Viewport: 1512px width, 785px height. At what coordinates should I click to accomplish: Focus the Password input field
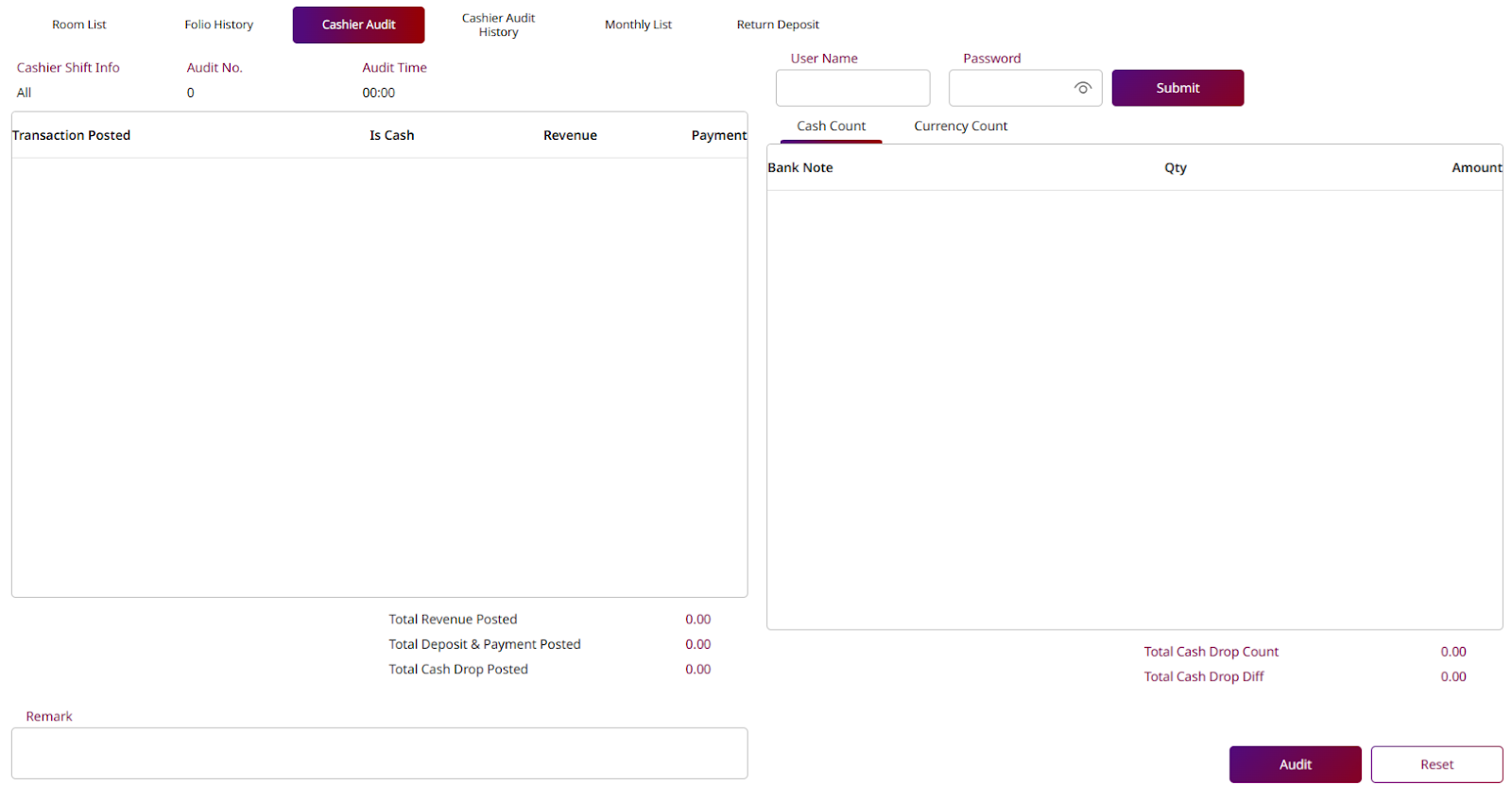tap(1009, 88)
